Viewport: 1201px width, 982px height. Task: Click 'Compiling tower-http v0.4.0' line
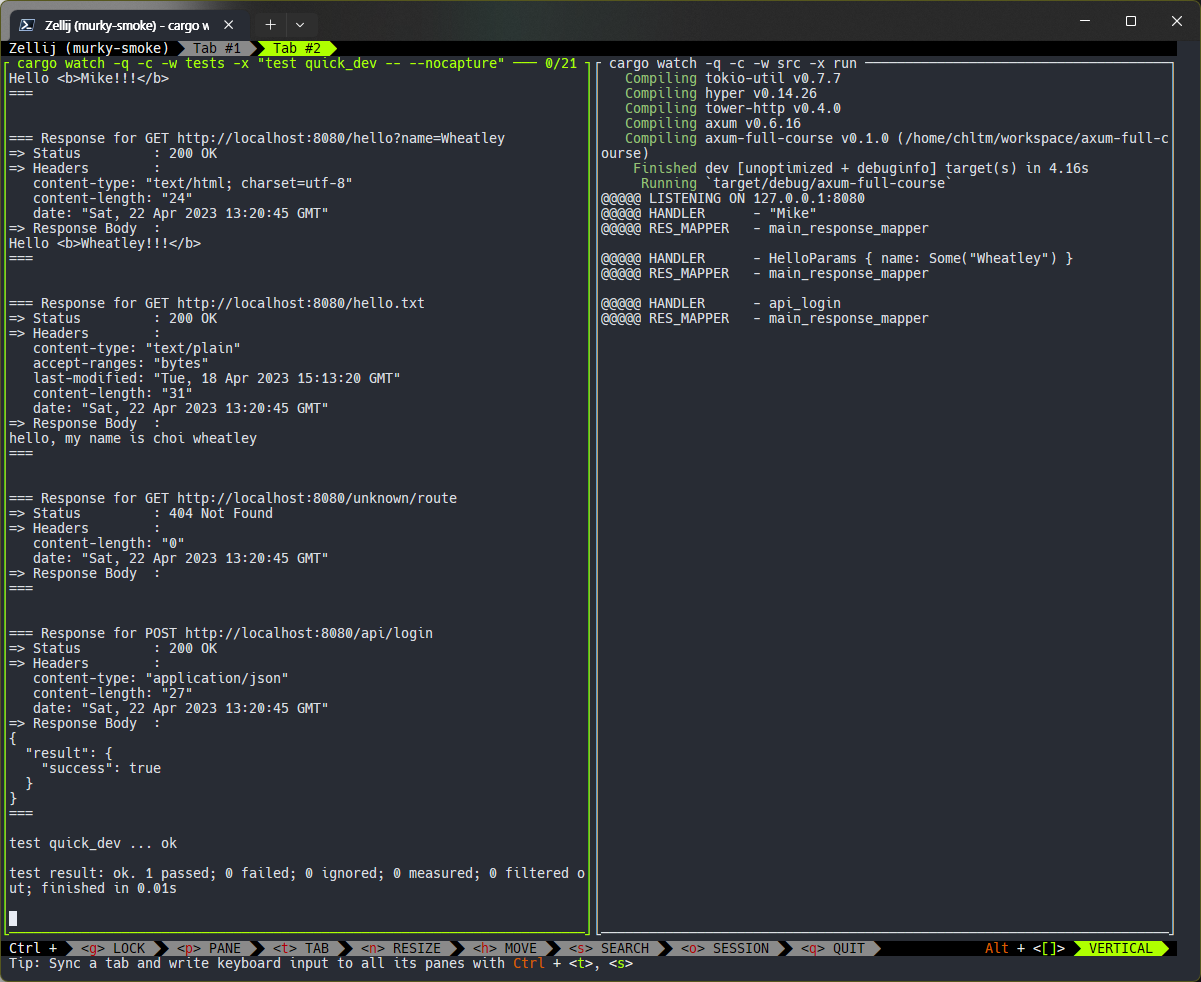(x=733, y=108)
